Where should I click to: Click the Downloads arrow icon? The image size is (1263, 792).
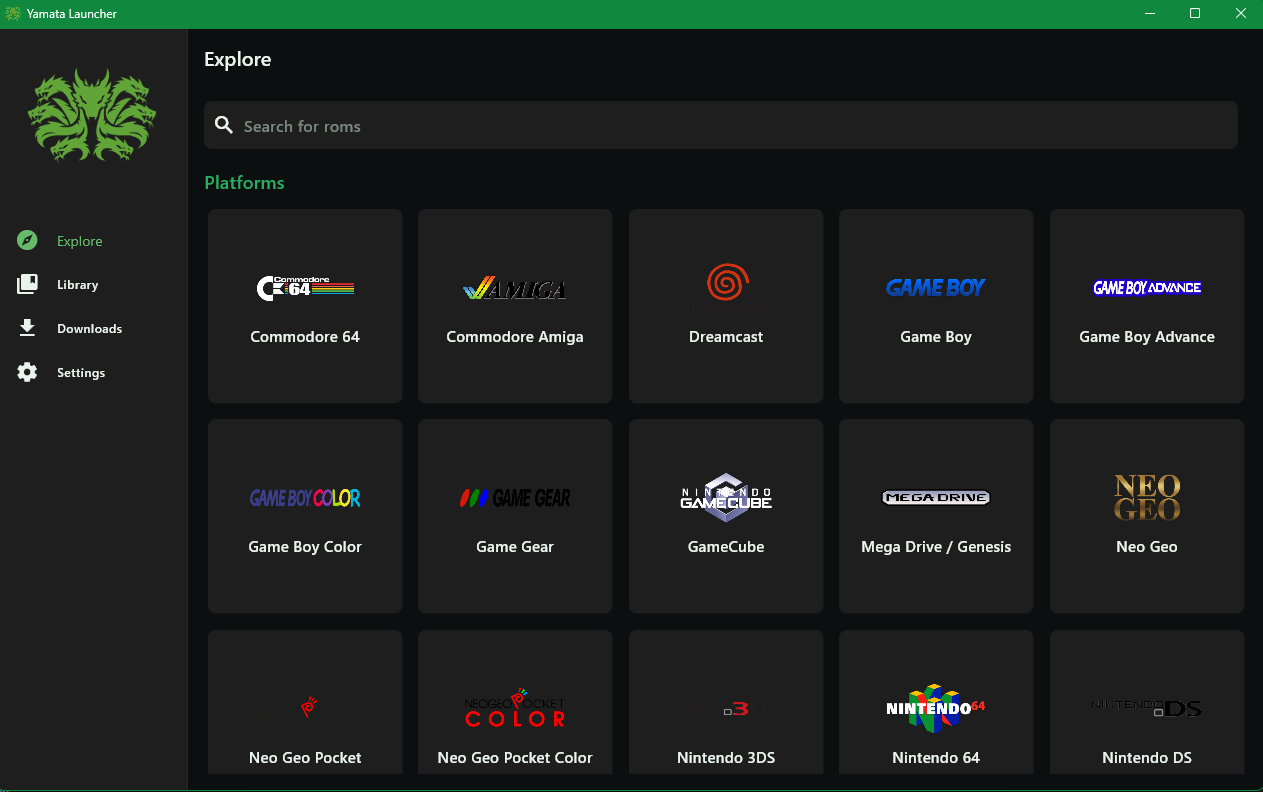click(x=27, y=329)
